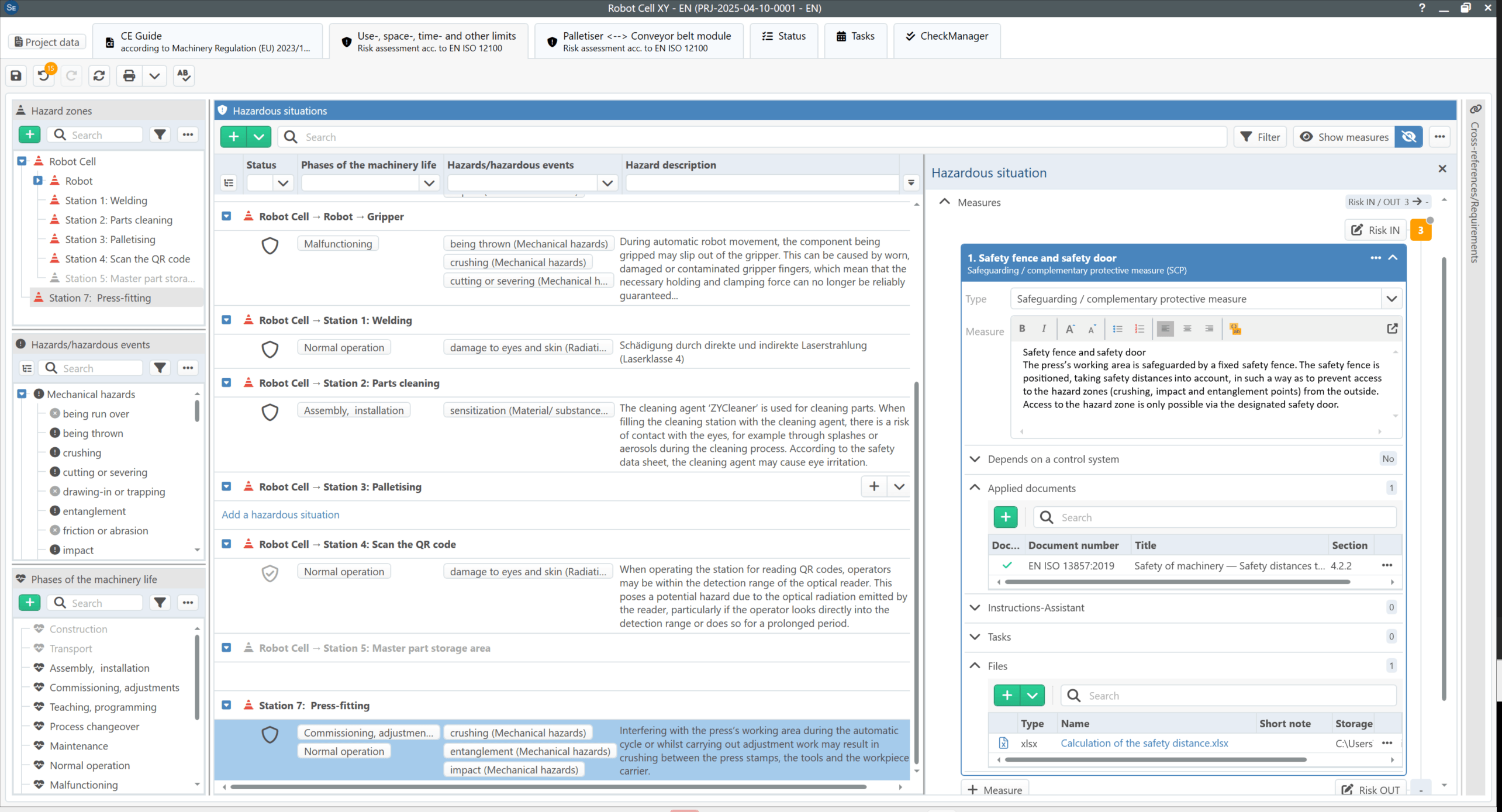Add a new phase of machinery life
1502x812 pixels.
click(x=29, y=602)
